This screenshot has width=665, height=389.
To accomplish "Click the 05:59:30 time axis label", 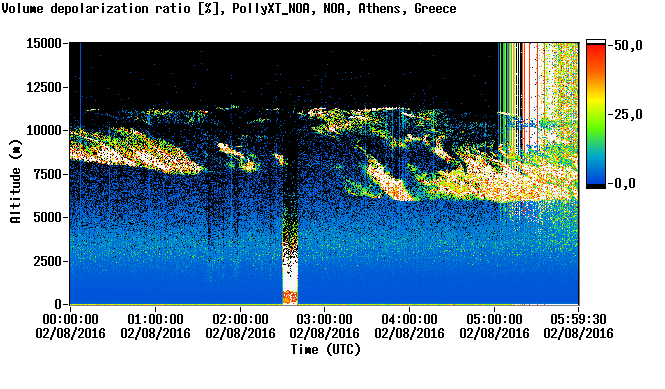I will coord(578,319).
